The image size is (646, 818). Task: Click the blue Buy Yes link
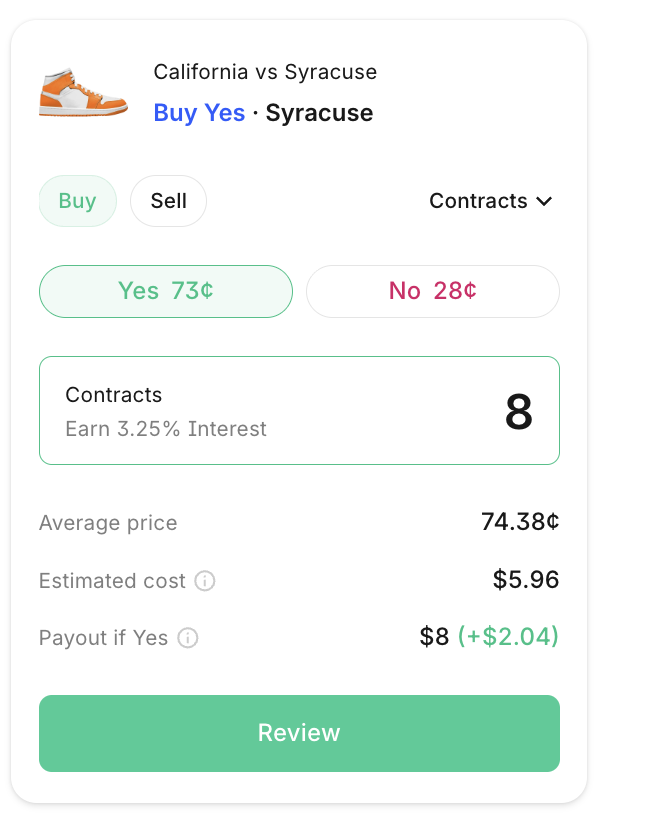click(199, 113)
